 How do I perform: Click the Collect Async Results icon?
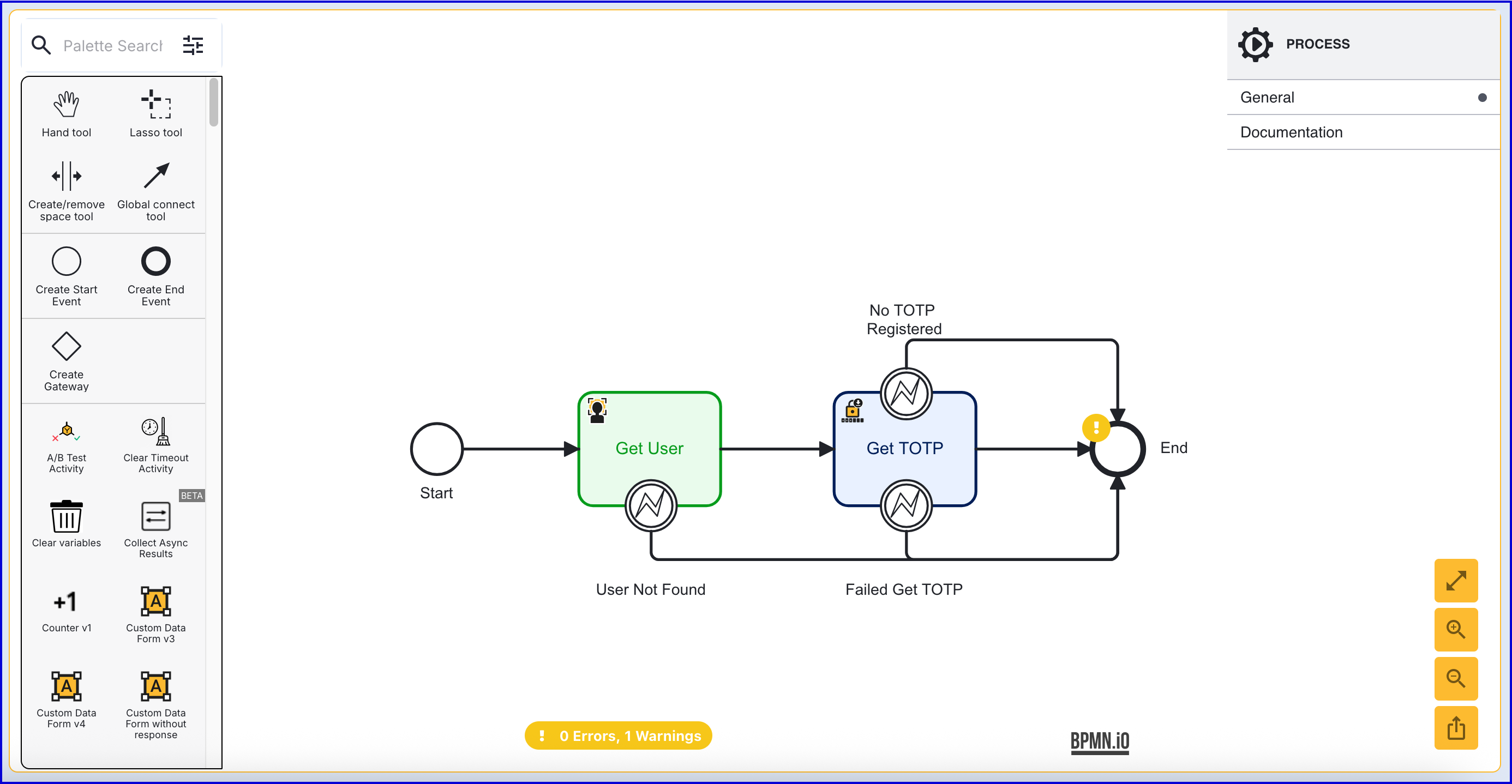[x=155, y=517]
